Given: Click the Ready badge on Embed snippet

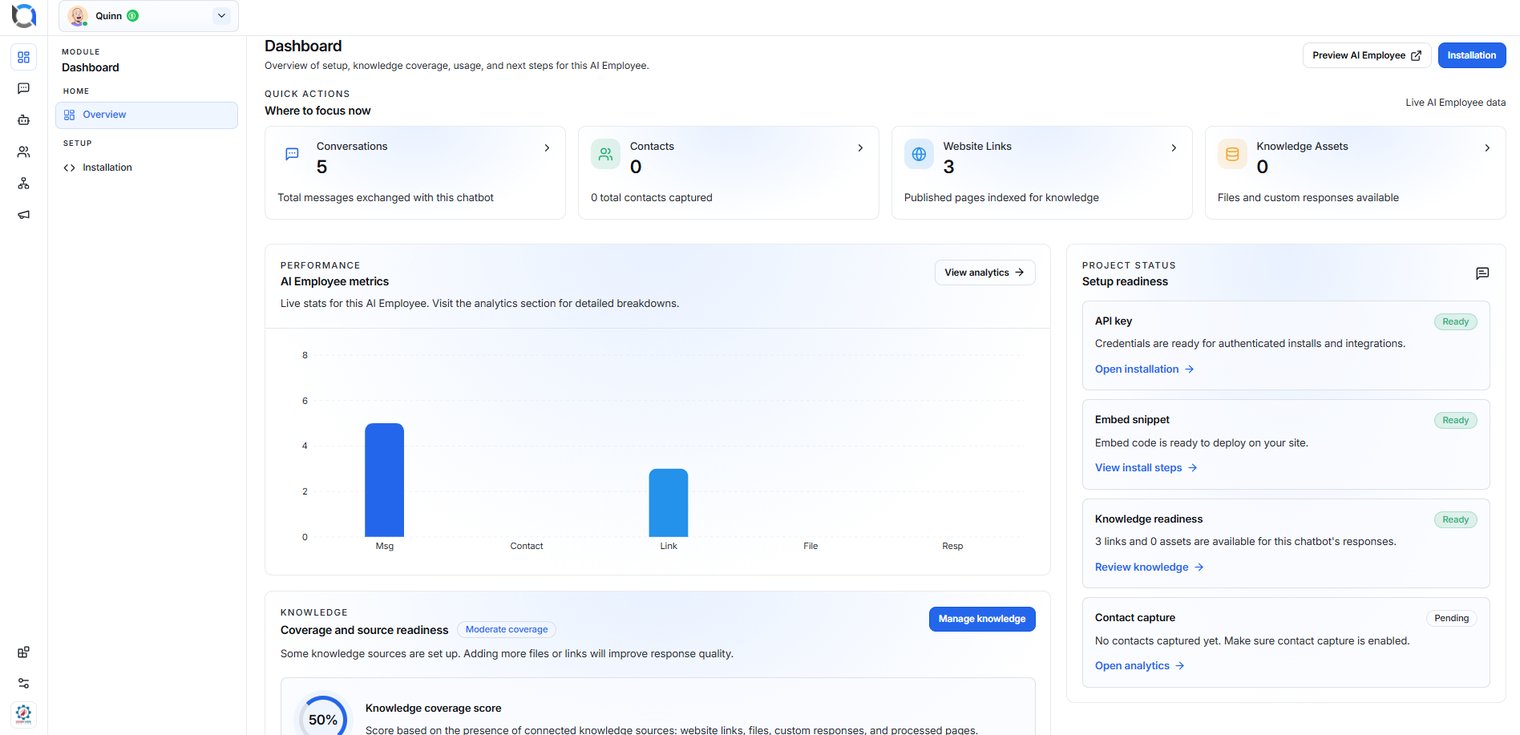Looking at the screenshot, I should coord(1456,420).
